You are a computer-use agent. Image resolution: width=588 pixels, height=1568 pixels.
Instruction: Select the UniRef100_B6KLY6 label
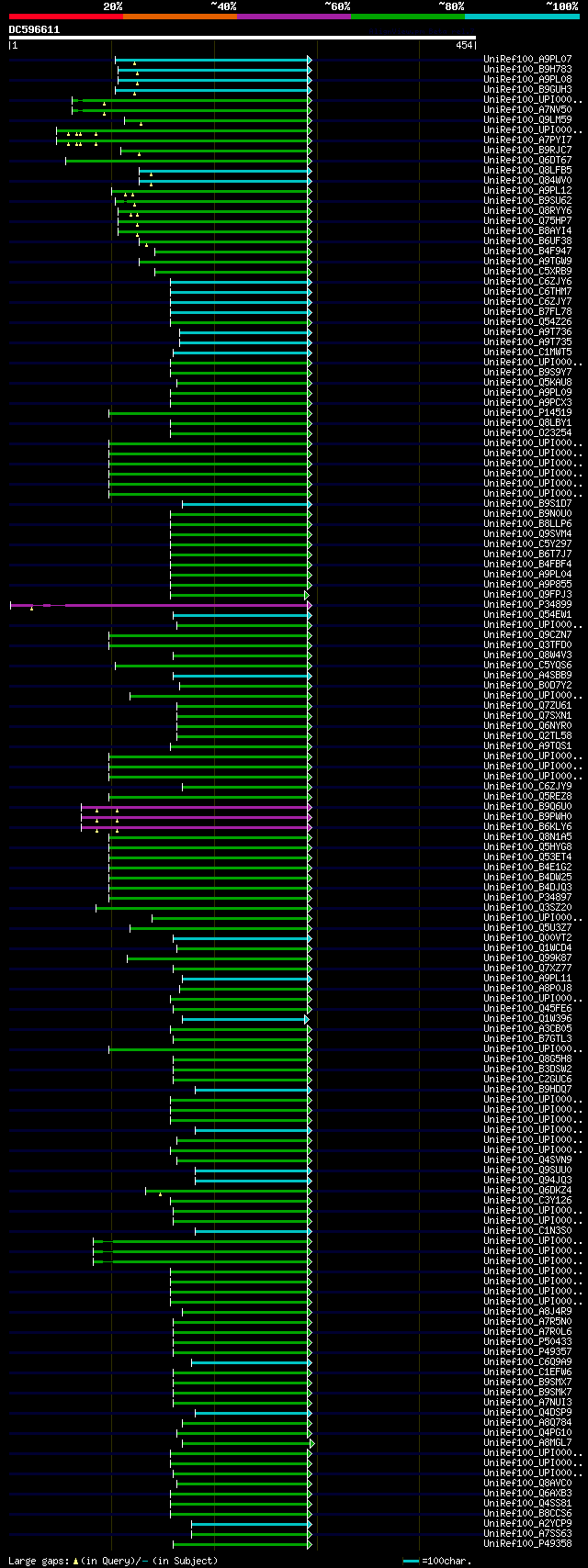click(527, 827)
